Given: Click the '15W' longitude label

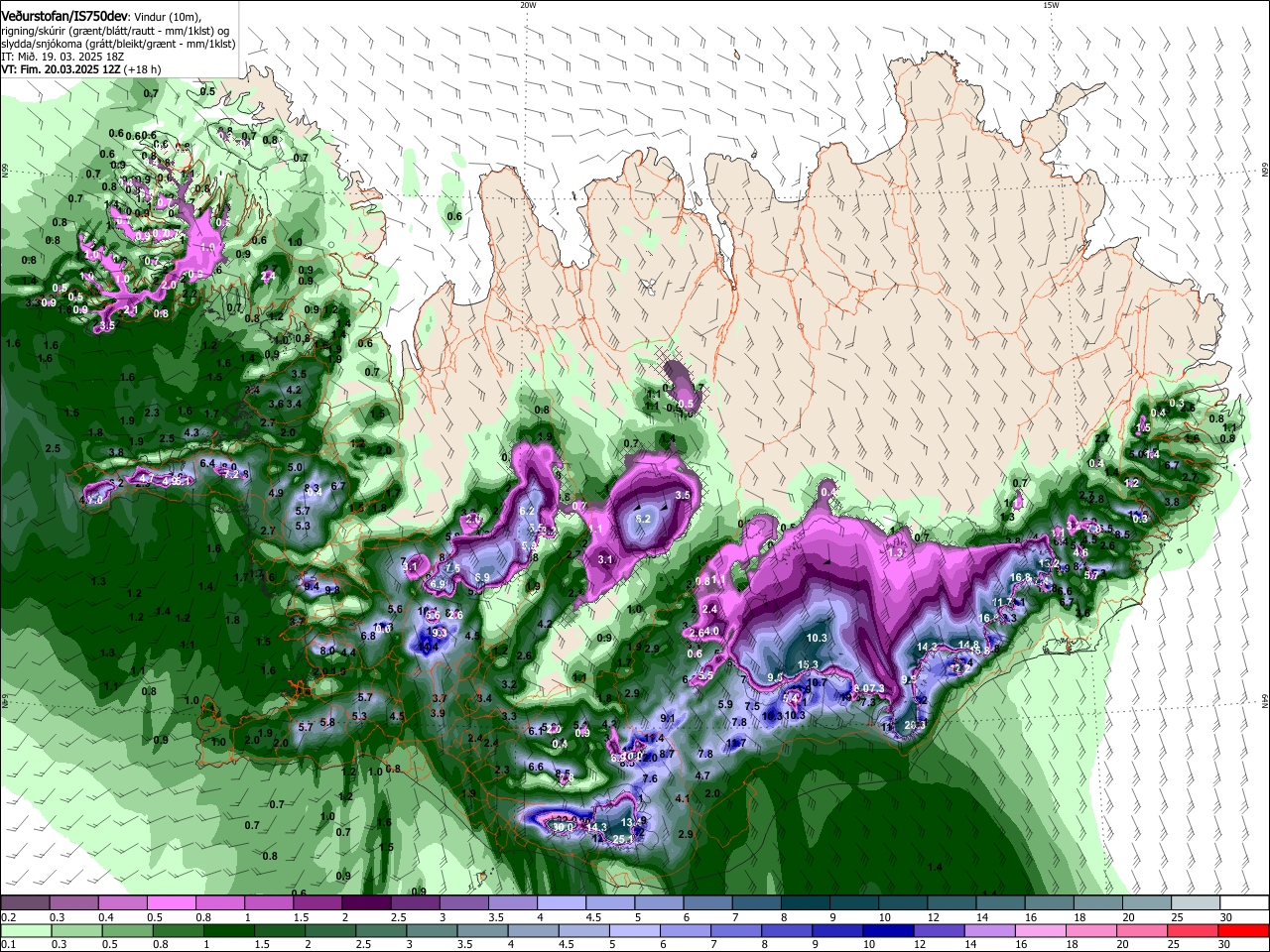Looking at the screenshot, I should (1051, 5).
